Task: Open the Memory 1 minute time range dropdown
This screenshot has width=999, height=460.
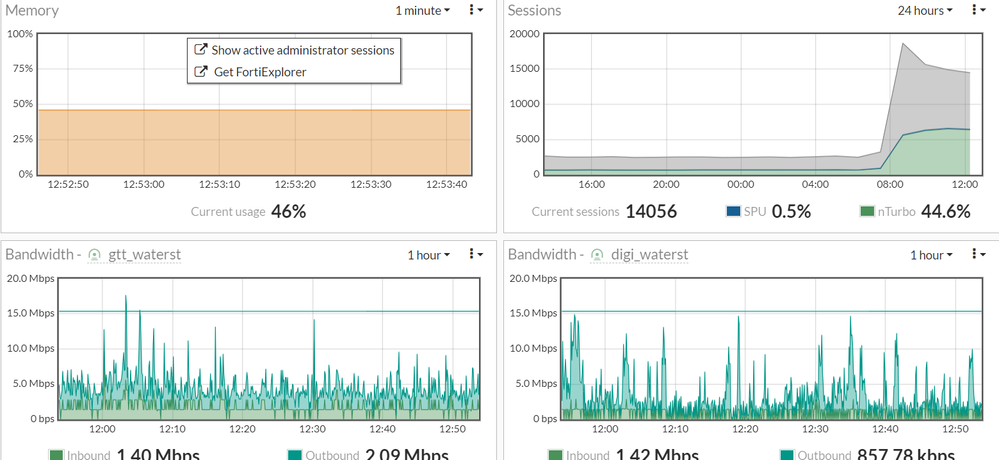Action: [422, 10]
